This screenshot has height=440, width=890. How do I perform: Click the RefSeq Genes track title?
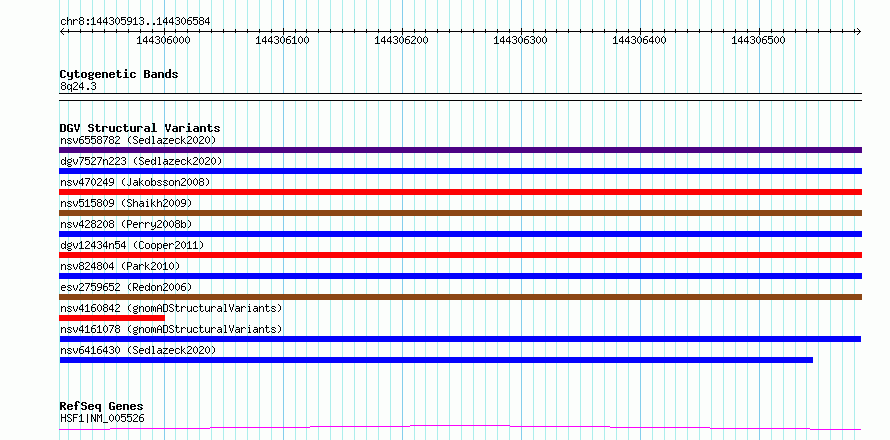pos(101,407)
